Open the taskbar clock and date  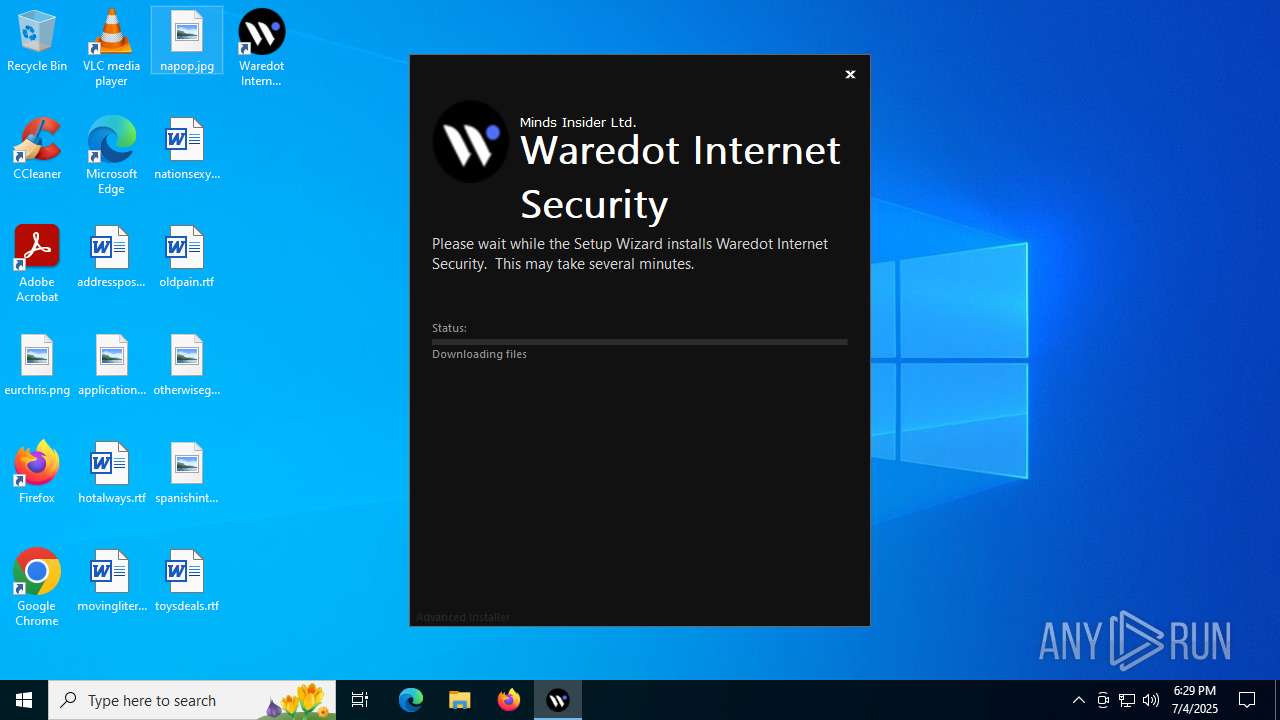(1195, 700)
